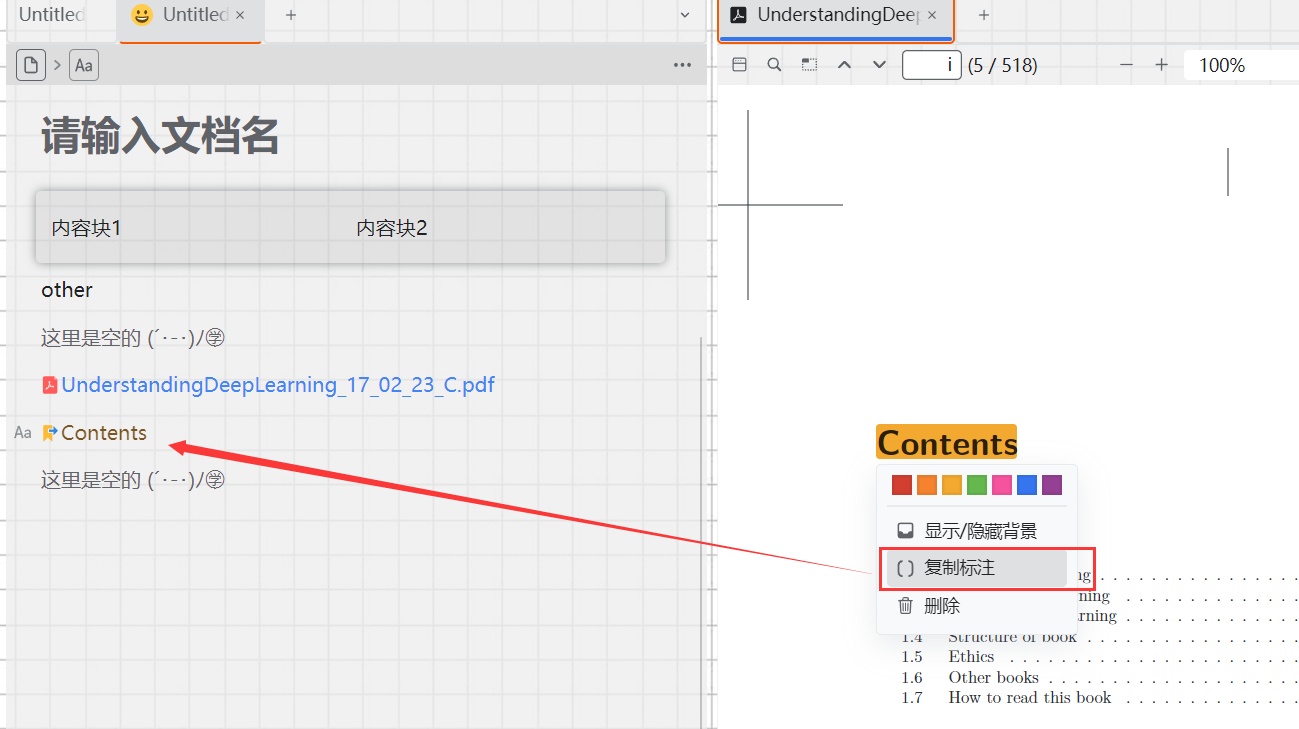Viewport: 1299px width, 729px height.
Task: Click the rectangle annotation select icon
Action: 809,65
